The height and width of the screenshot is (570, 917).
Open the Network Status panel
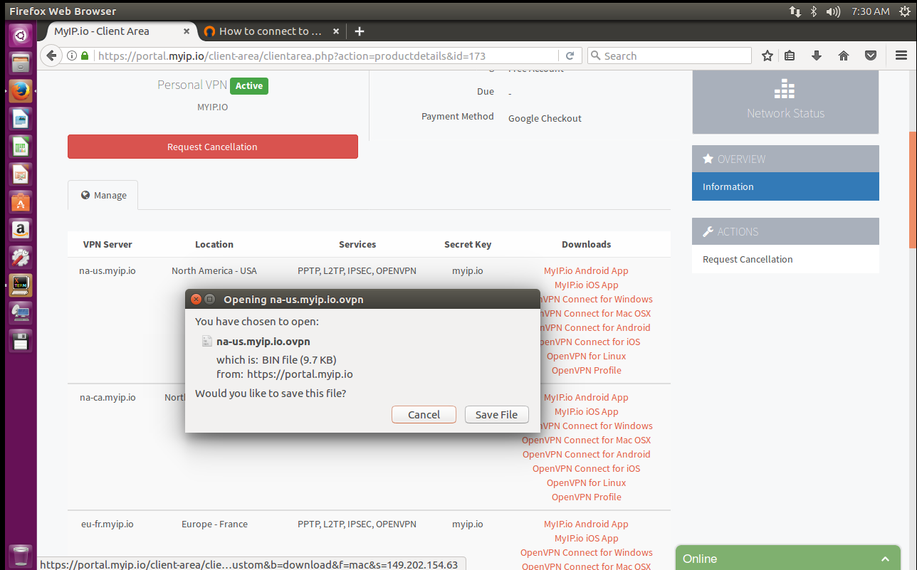coord(785,102)
